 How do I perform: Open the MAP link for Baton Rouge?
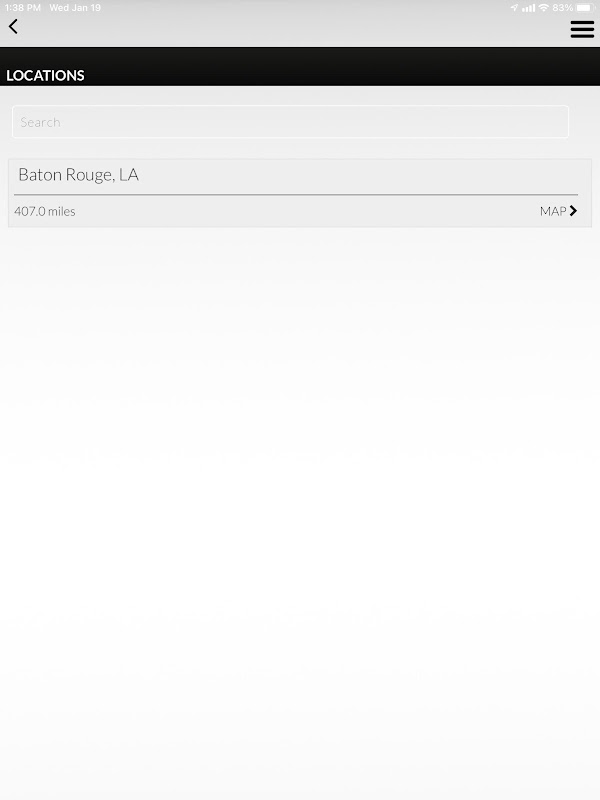point(558,211)
